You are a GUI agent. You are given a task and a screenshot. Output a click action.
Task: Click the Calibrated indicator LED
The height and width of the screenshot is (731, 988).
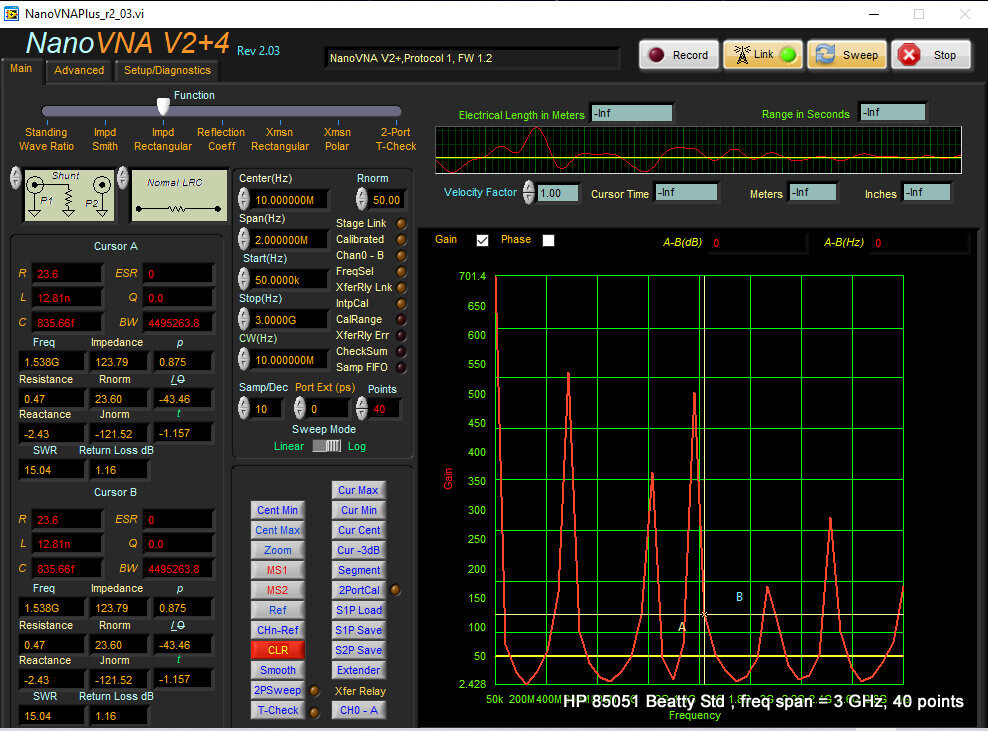[401, 239]
